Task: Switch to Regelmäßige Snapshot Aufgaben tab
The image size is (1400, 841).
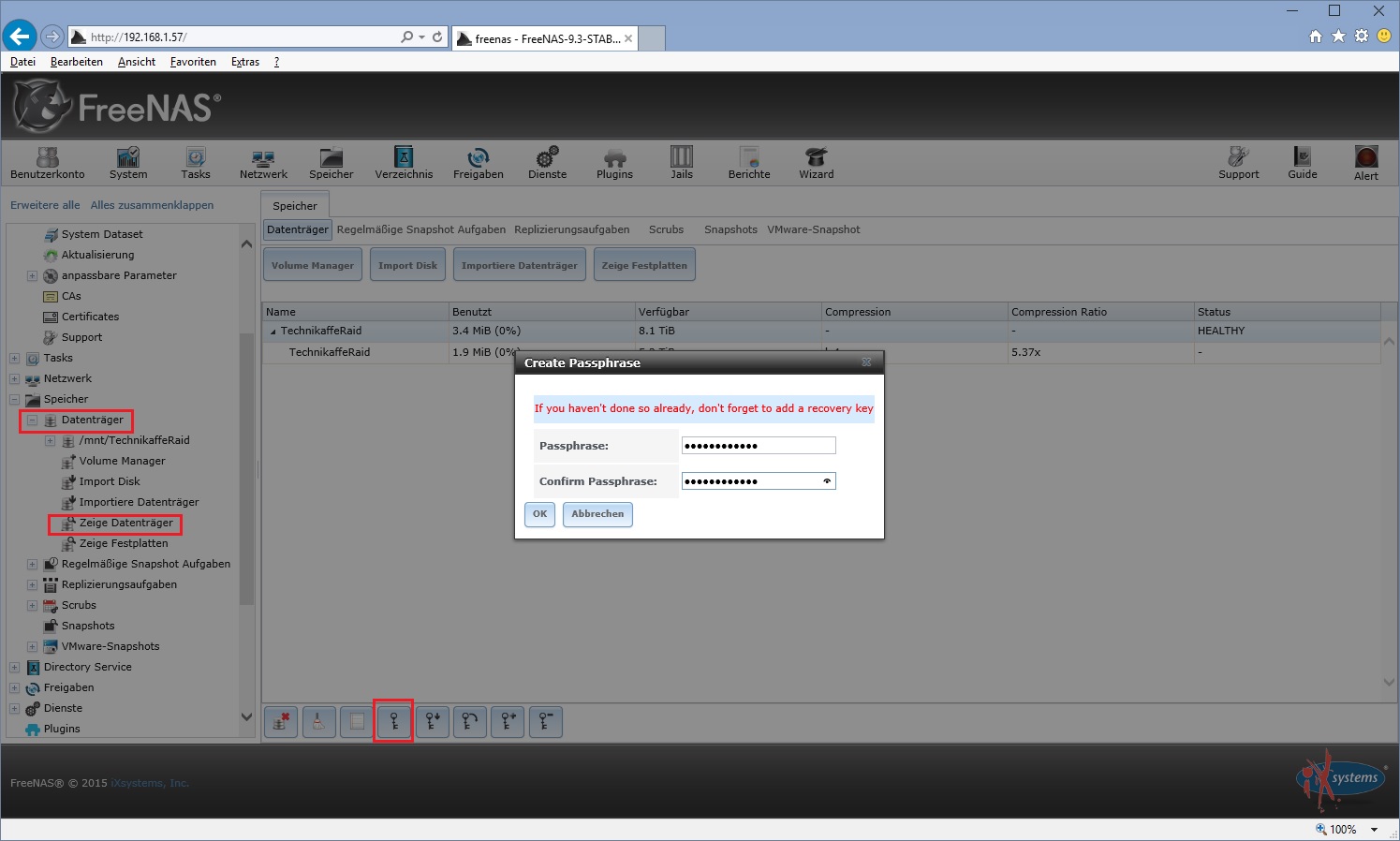Action: [x=421, y=229]
